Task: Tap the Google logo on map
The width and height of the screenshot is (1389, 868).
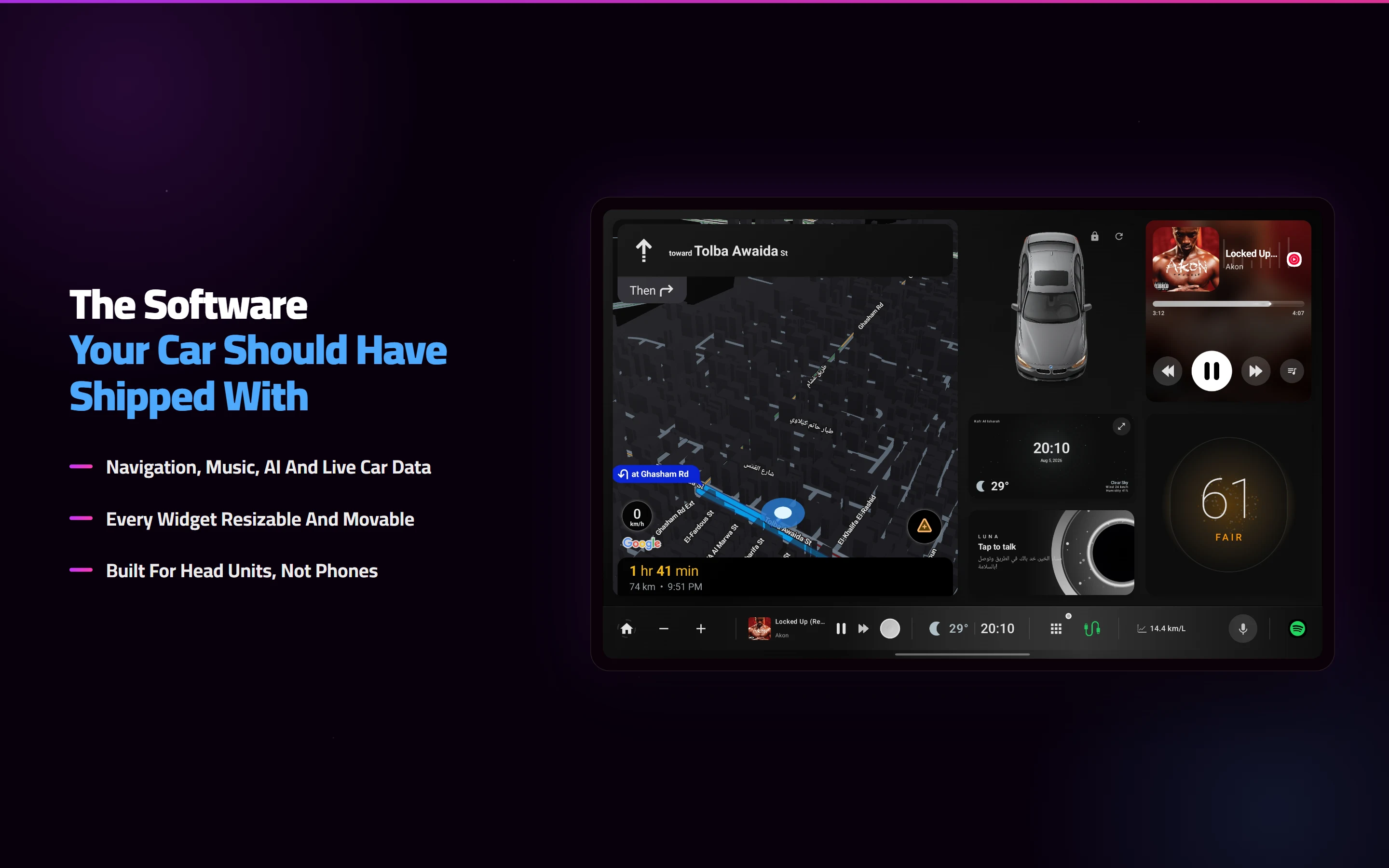Action: [642, 543]
